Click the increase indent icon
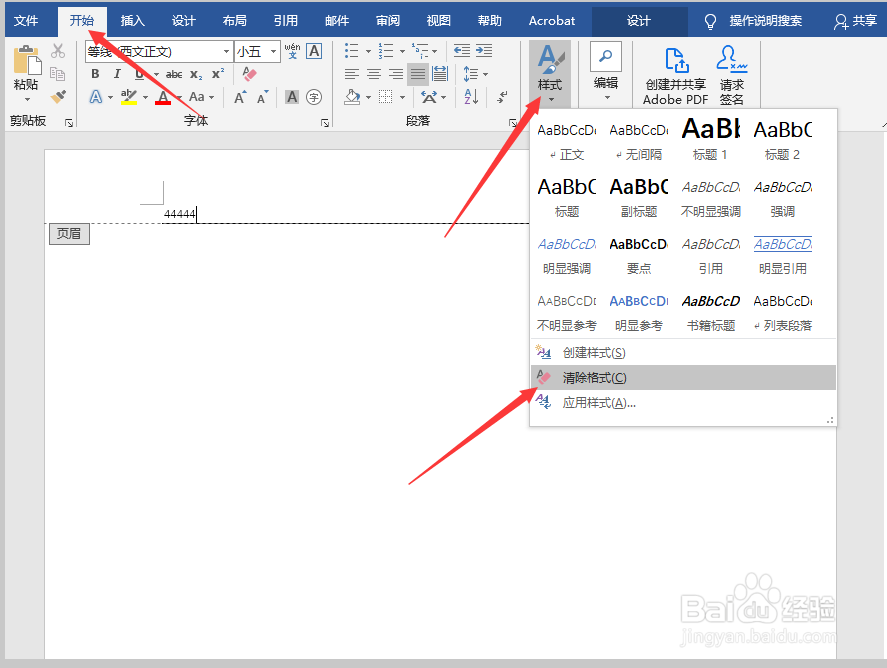Image resolution: width=887 pixels, height=668 pixels. click(x=484, y=51)
